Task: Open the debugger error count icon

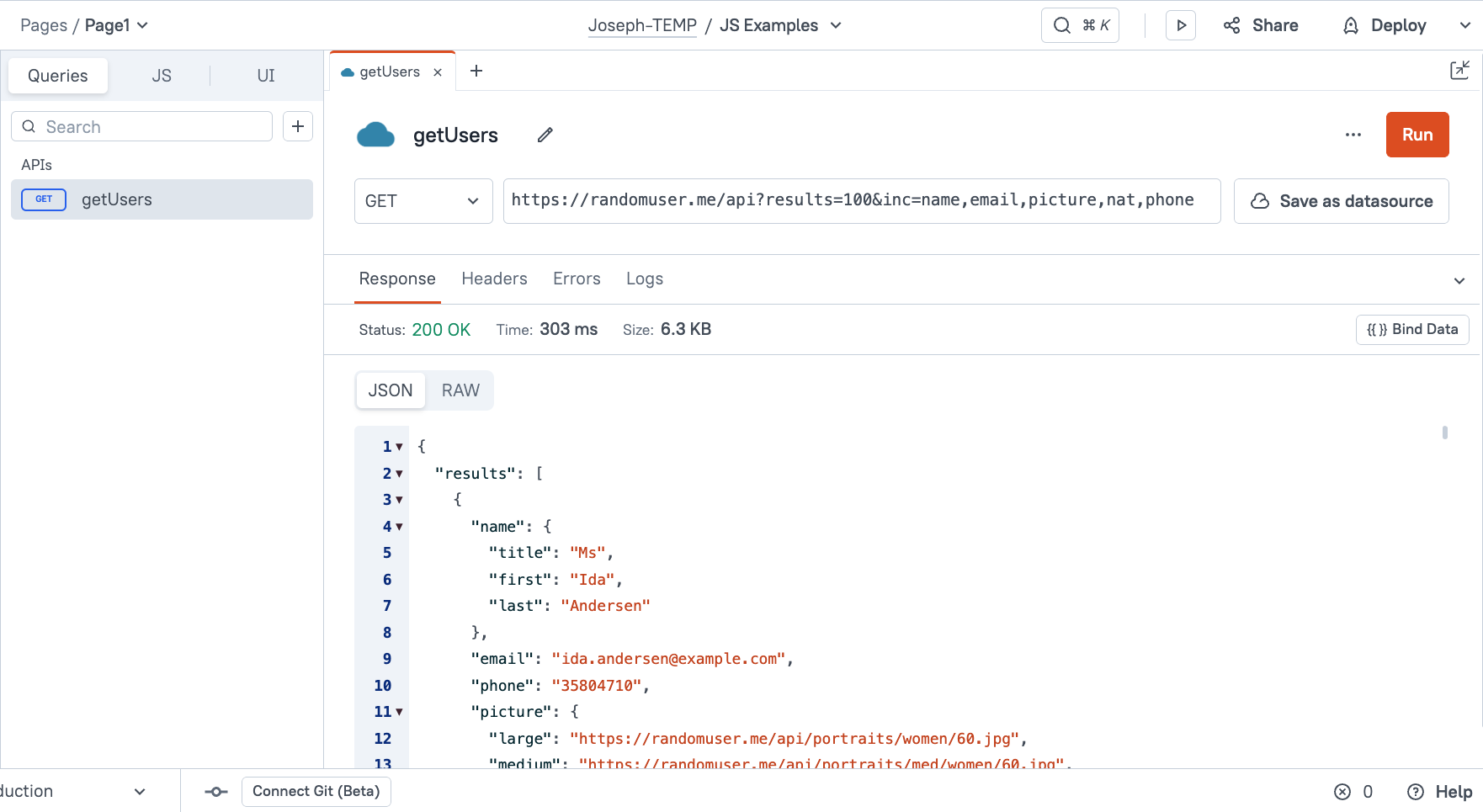Action: click(x=1342, y=792)
